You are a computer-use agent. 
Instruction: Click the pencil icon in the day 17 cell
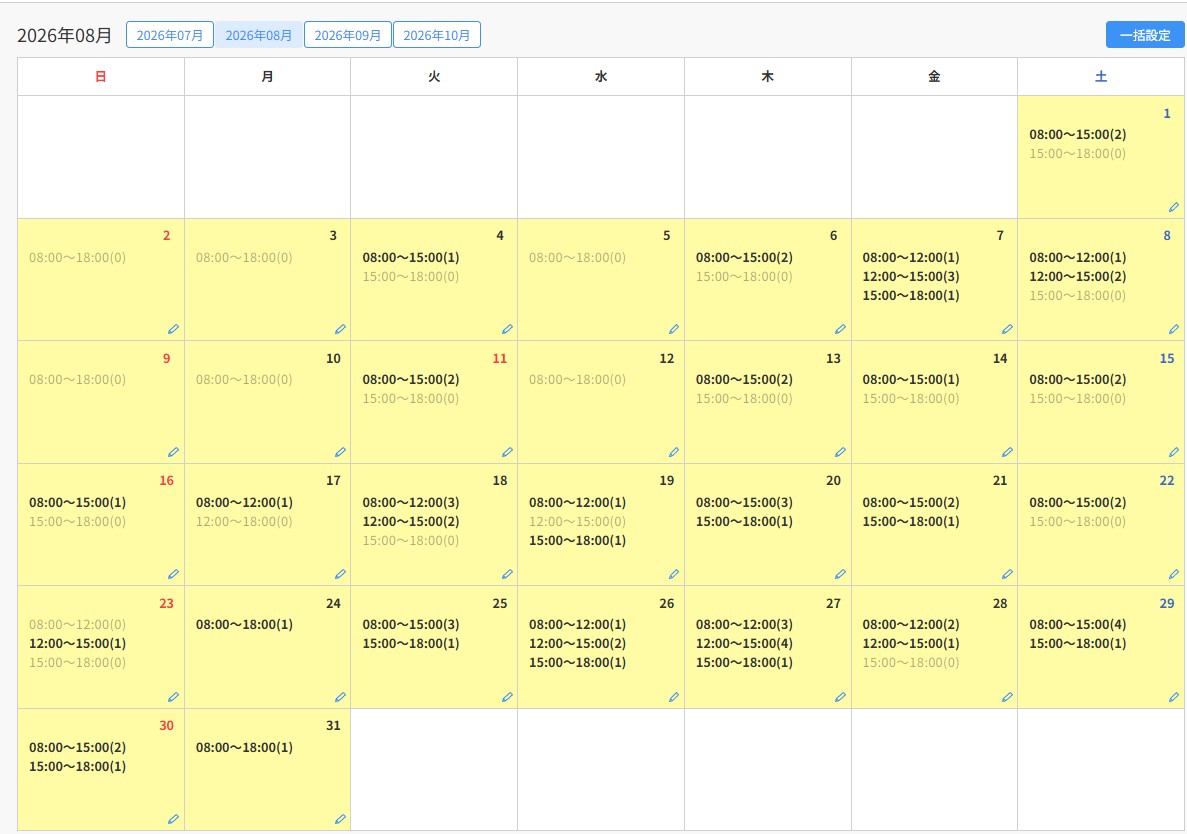(x=340, y=574)
